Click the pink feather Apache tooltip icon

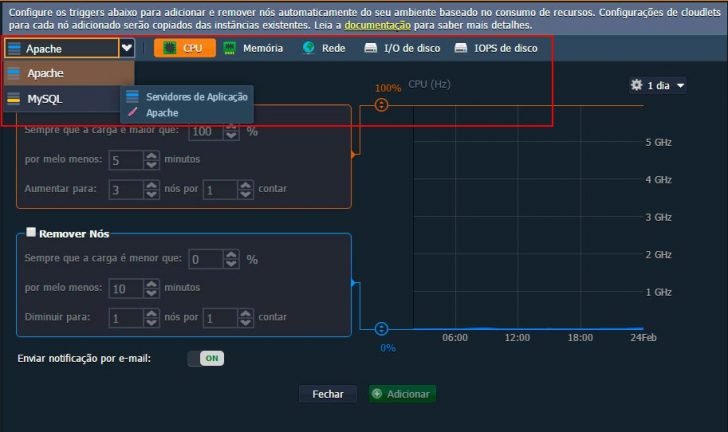click(x=132, y=111)
